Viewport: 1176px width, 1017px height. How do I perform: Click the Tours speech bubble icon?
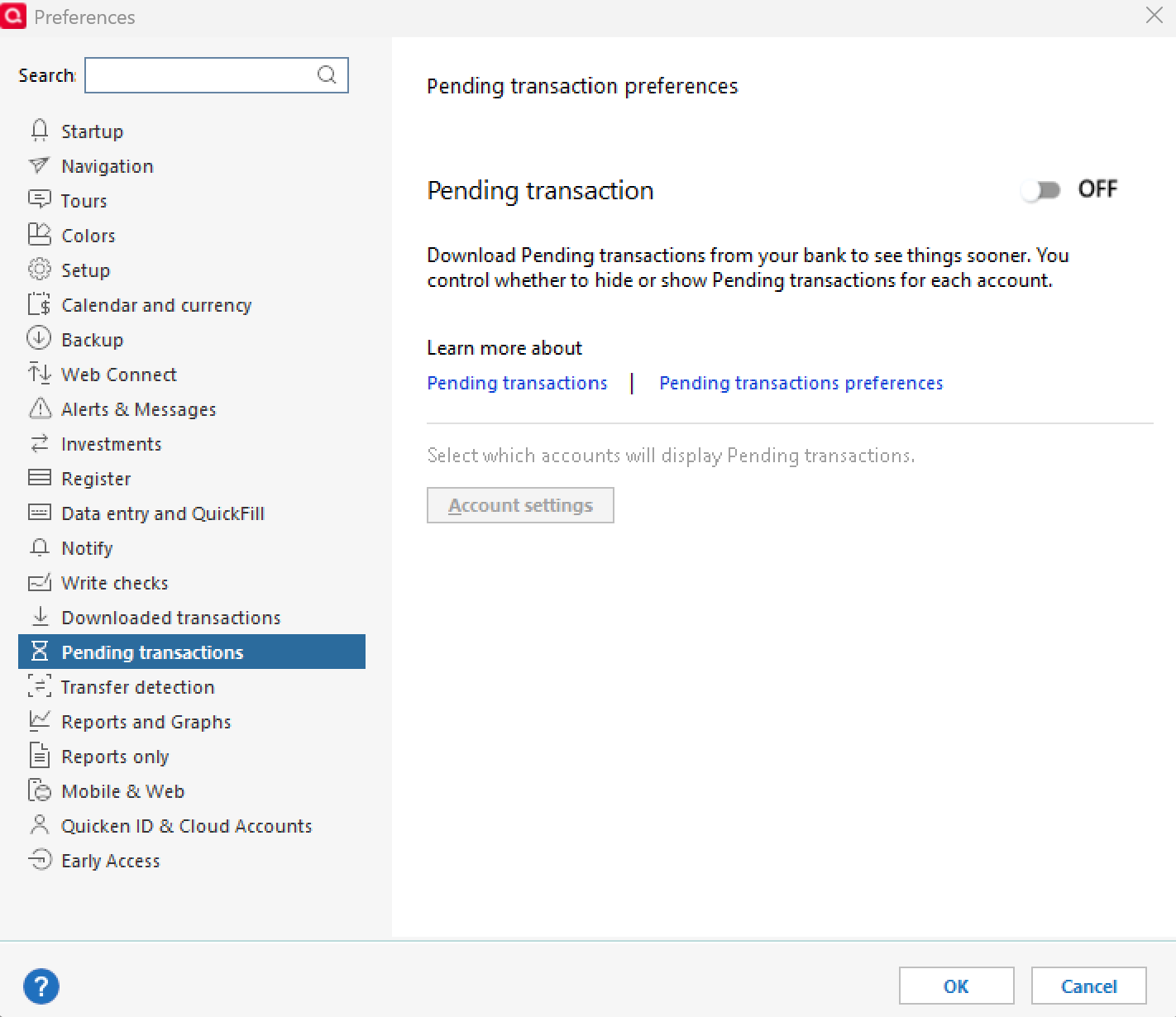(x=39, y=199)
